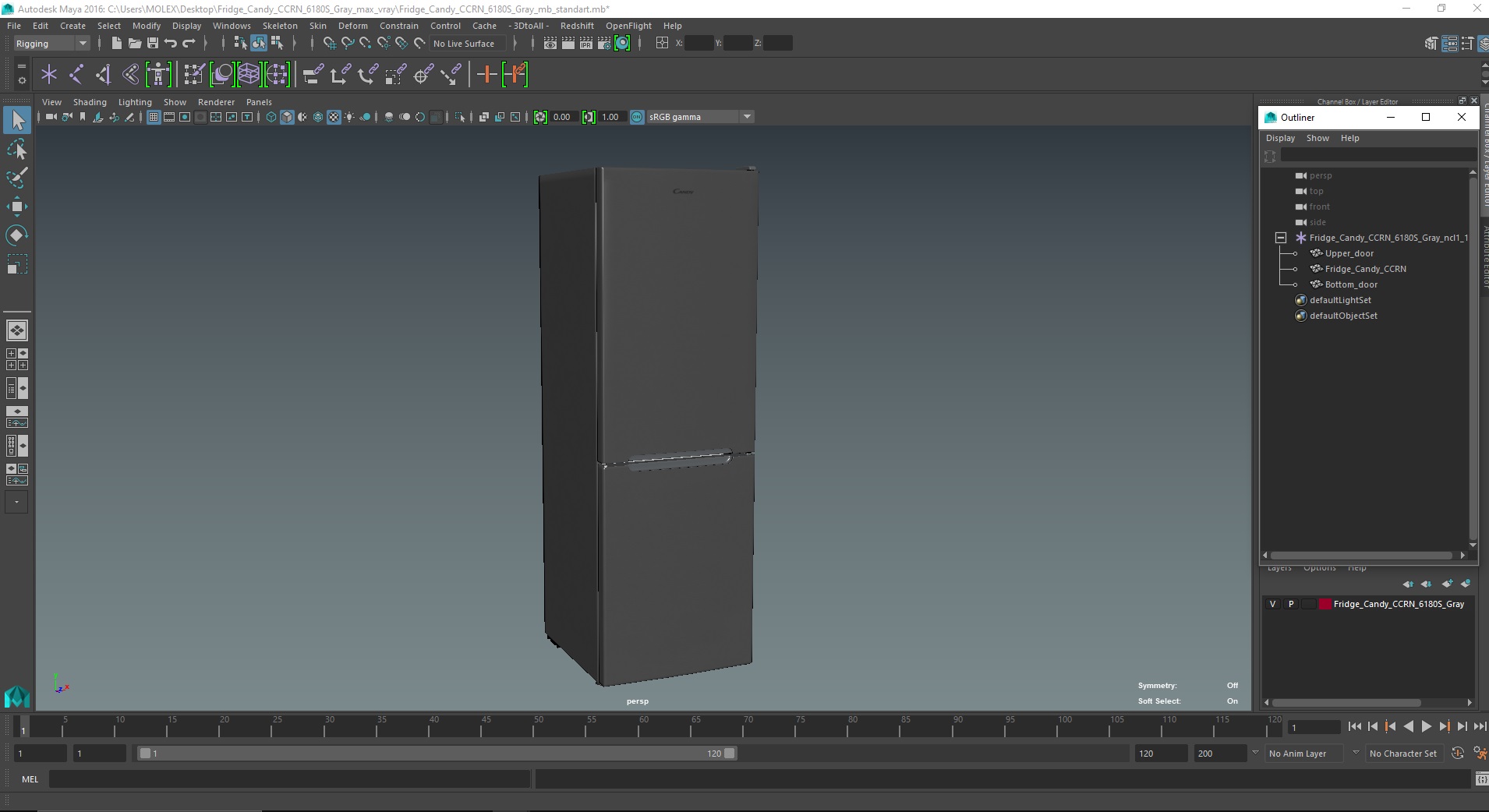Select Bottom_door in the Outliner
The height and width of the screenshot is (812, 1489).
[x=1351, y=284]
